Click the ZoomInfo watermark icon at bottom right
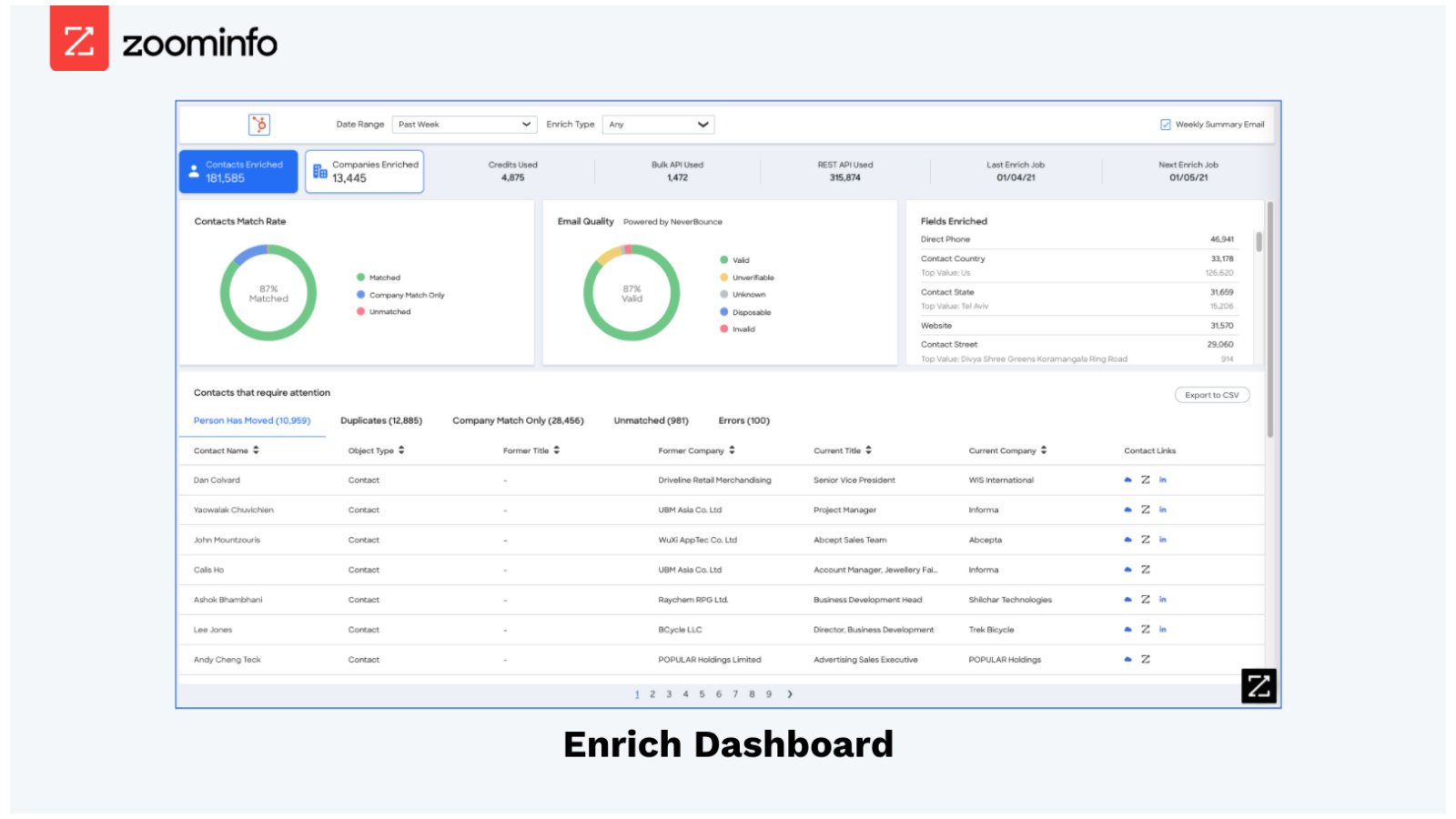This screenshot has width=1456, height=819. [1259, 687]
